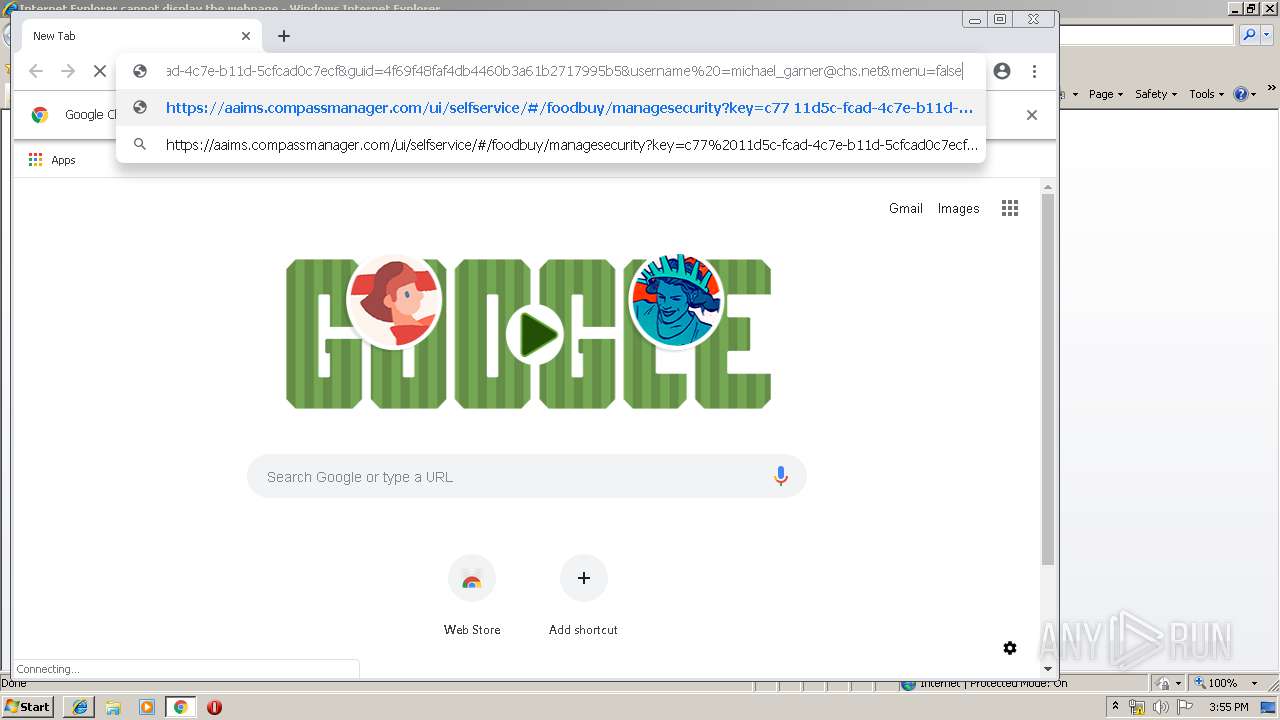
Task: Click the left doodle character portrait
Action: 394,302
